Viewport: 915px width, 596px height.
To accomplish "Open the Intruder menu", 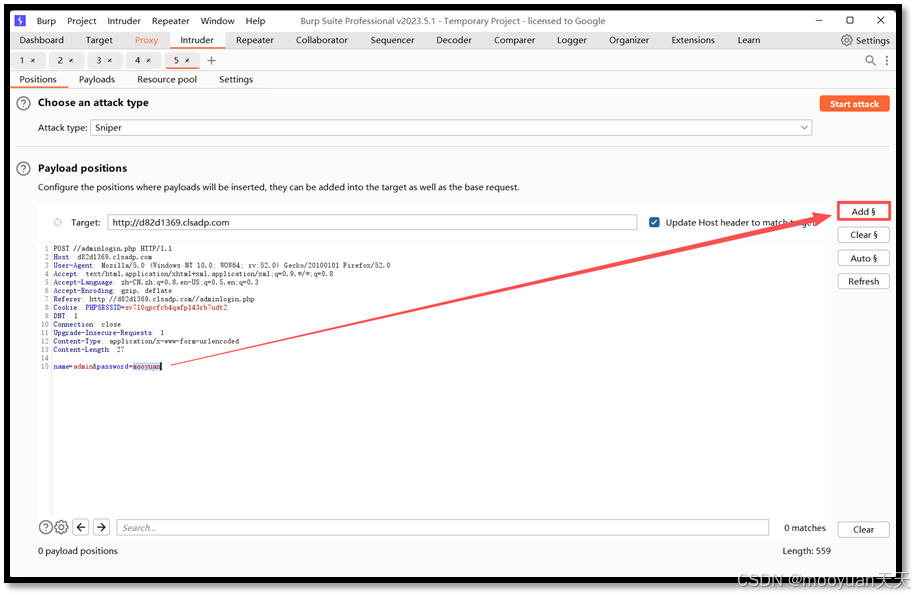I will [124, 21].
